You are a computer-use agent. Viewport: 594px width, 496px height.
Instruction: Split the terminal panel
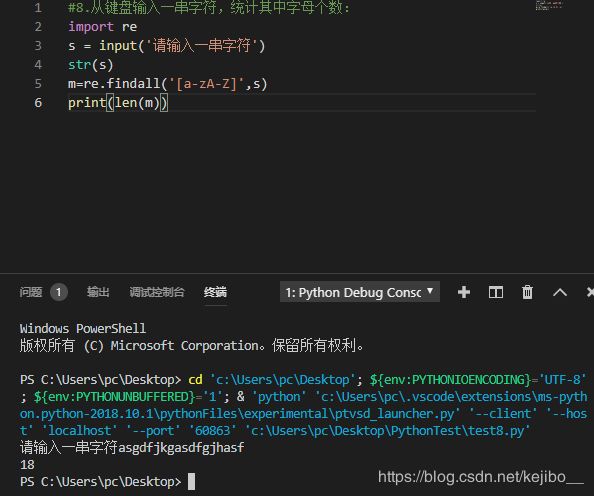pos(496,292)
